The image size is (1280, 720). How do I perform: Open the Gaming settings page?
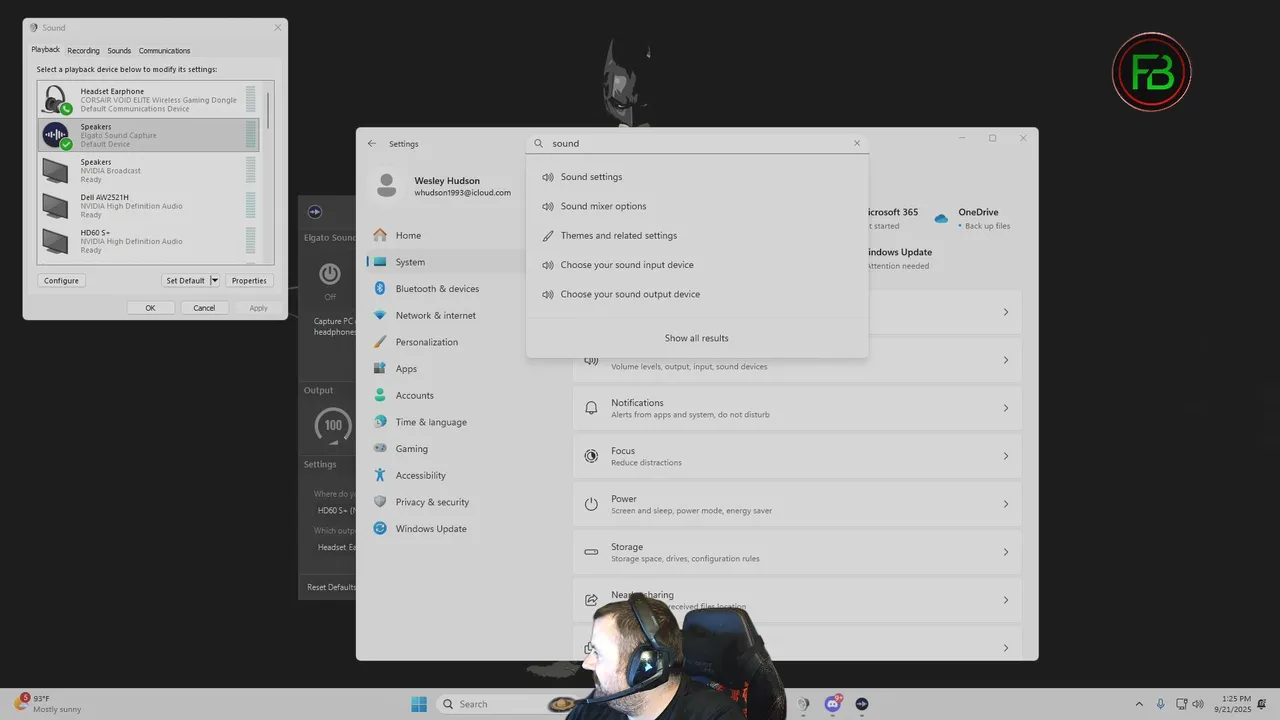(444, 449)
